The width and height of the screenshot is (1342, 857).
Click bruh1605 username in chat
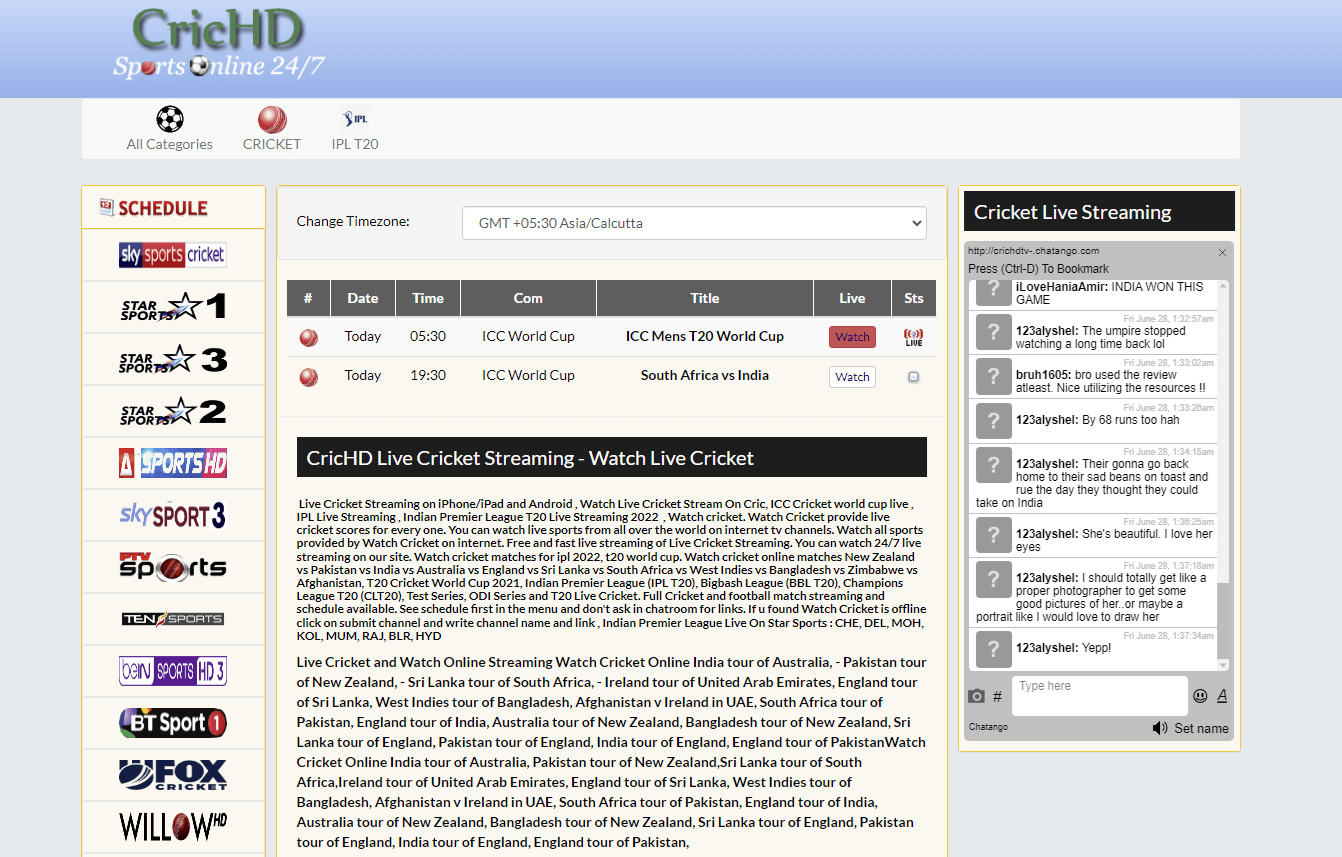(x=1044, y=375)
